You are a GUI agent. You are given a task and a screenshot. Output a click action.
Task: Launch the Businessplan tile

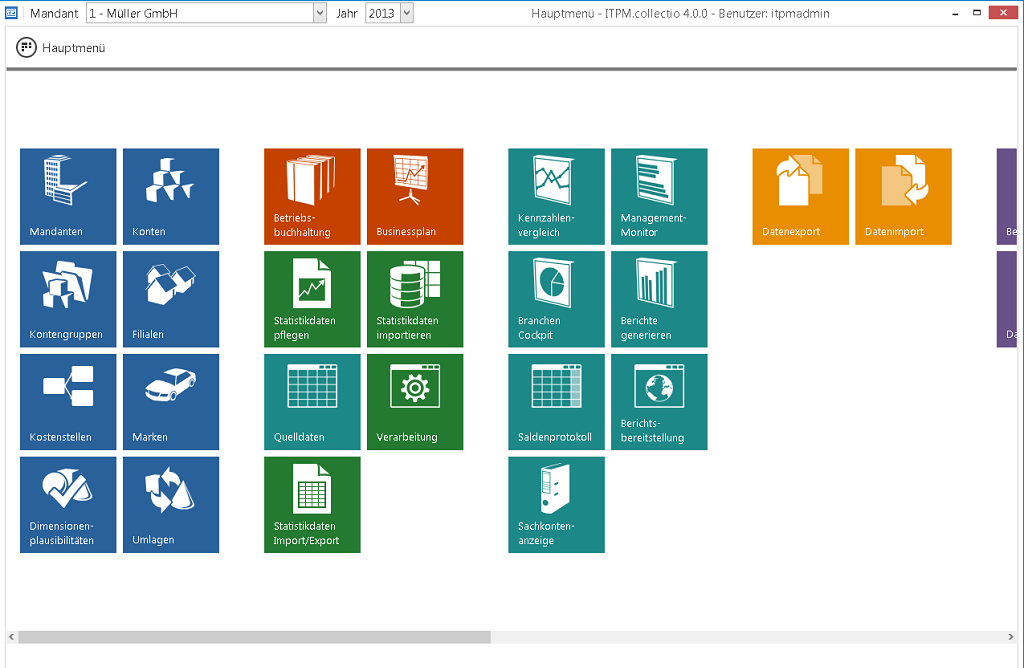point(415,196)
